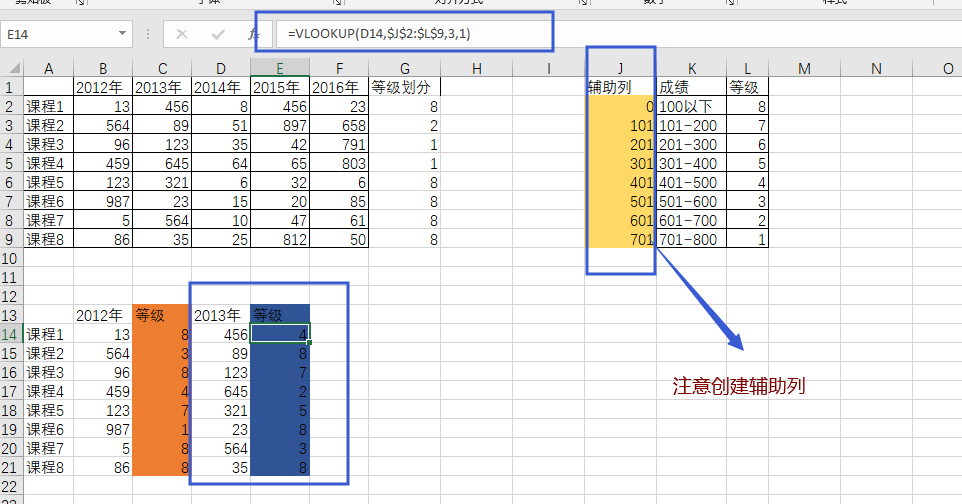
Task: Select column B header
Action: click(103, 68)
